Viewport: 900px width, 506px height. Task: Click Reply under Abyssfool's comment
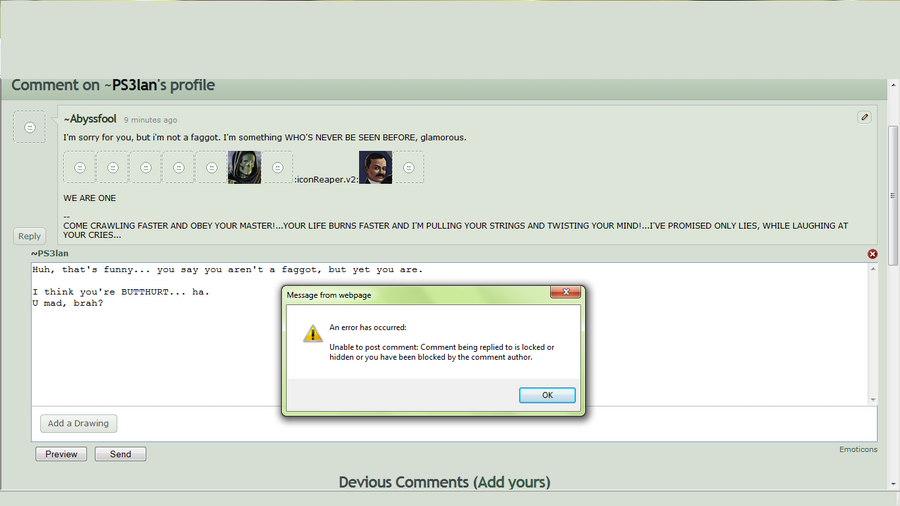tap(29, 236)
